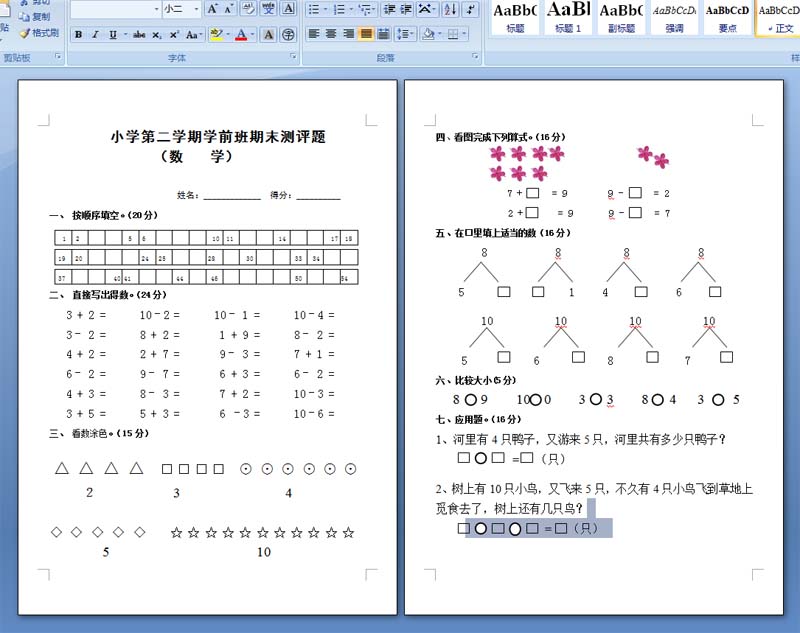This screenshot has width=800, height=633.
Task: Toggle italic formatting
Action: pyautogui.click(x=95, y=35)
